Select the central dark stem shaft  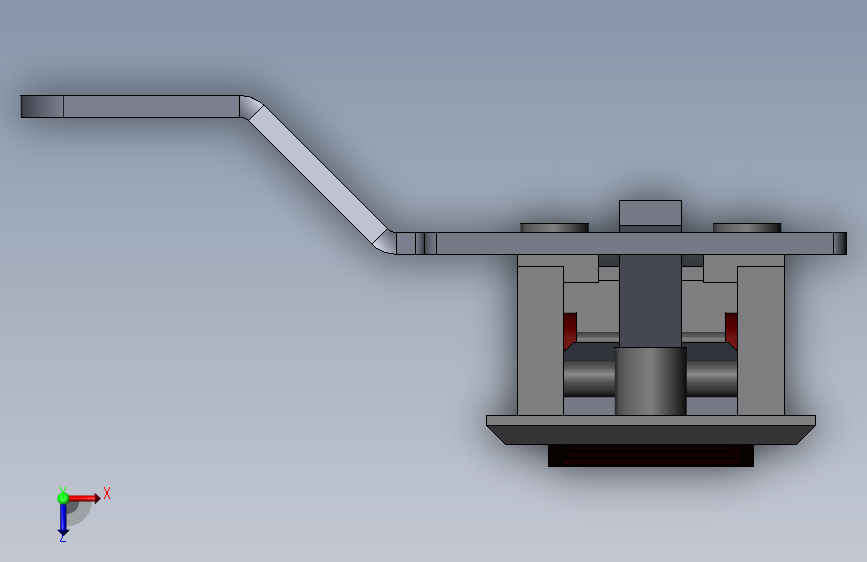point(650,300)
